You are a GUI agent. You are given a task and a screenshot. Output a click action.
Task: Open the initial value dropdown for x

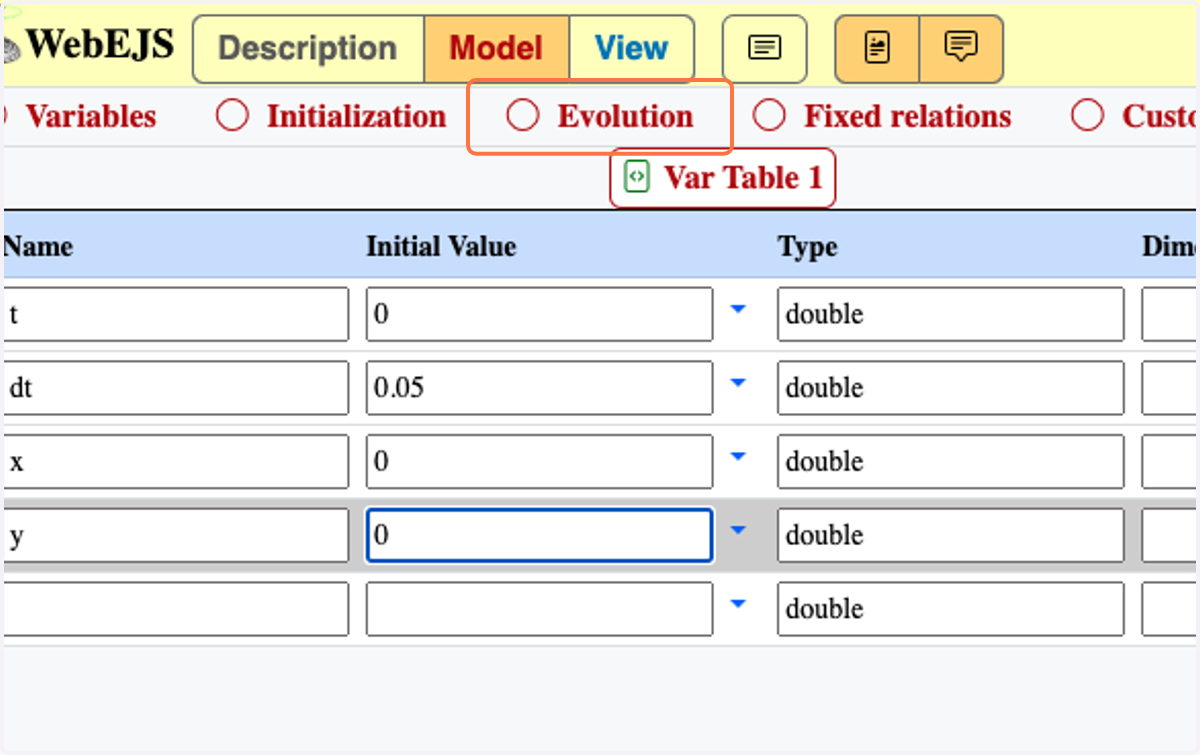click(x=738, y=458)
